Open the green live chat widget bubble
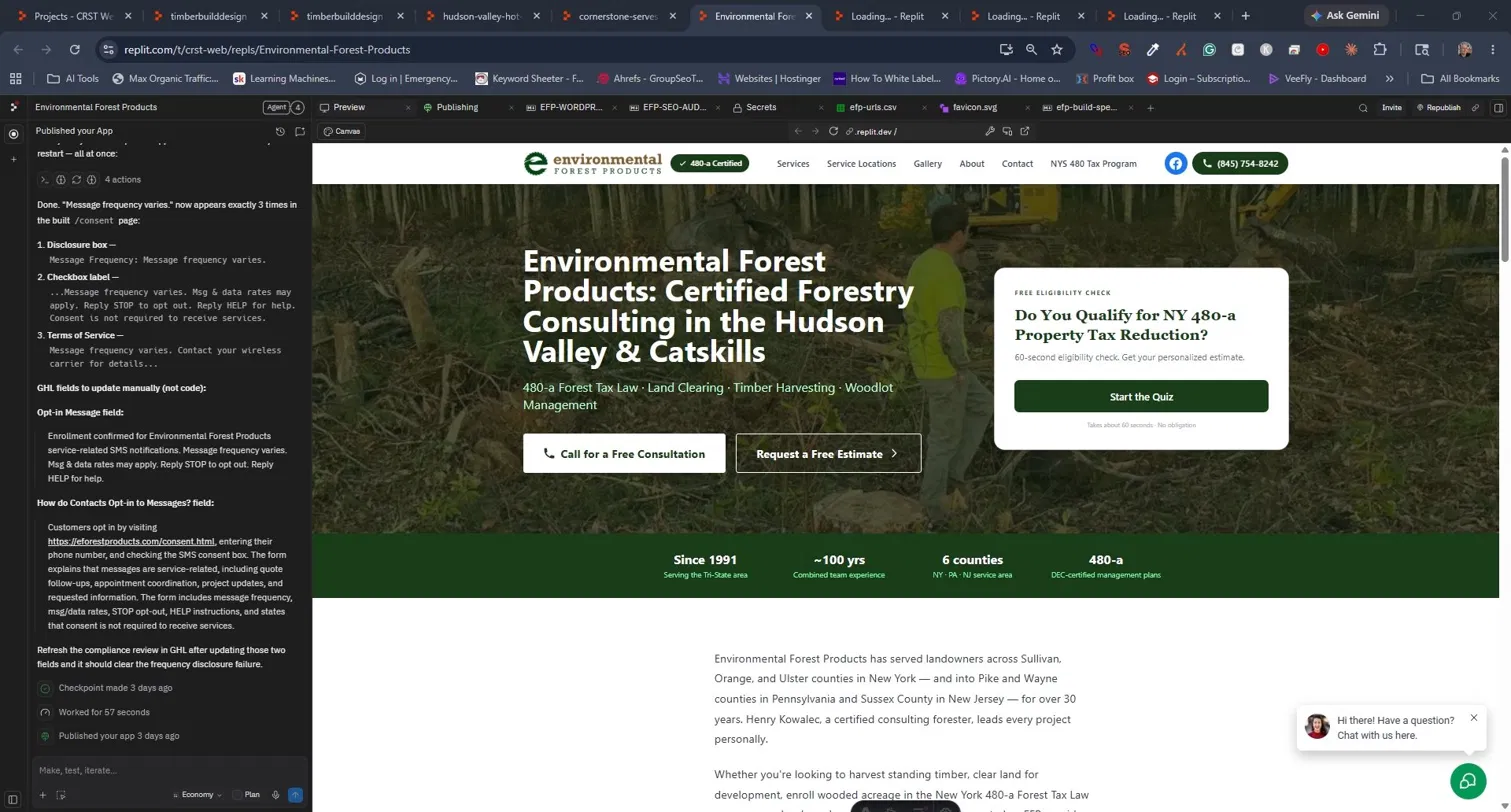 pos(1468,780)
